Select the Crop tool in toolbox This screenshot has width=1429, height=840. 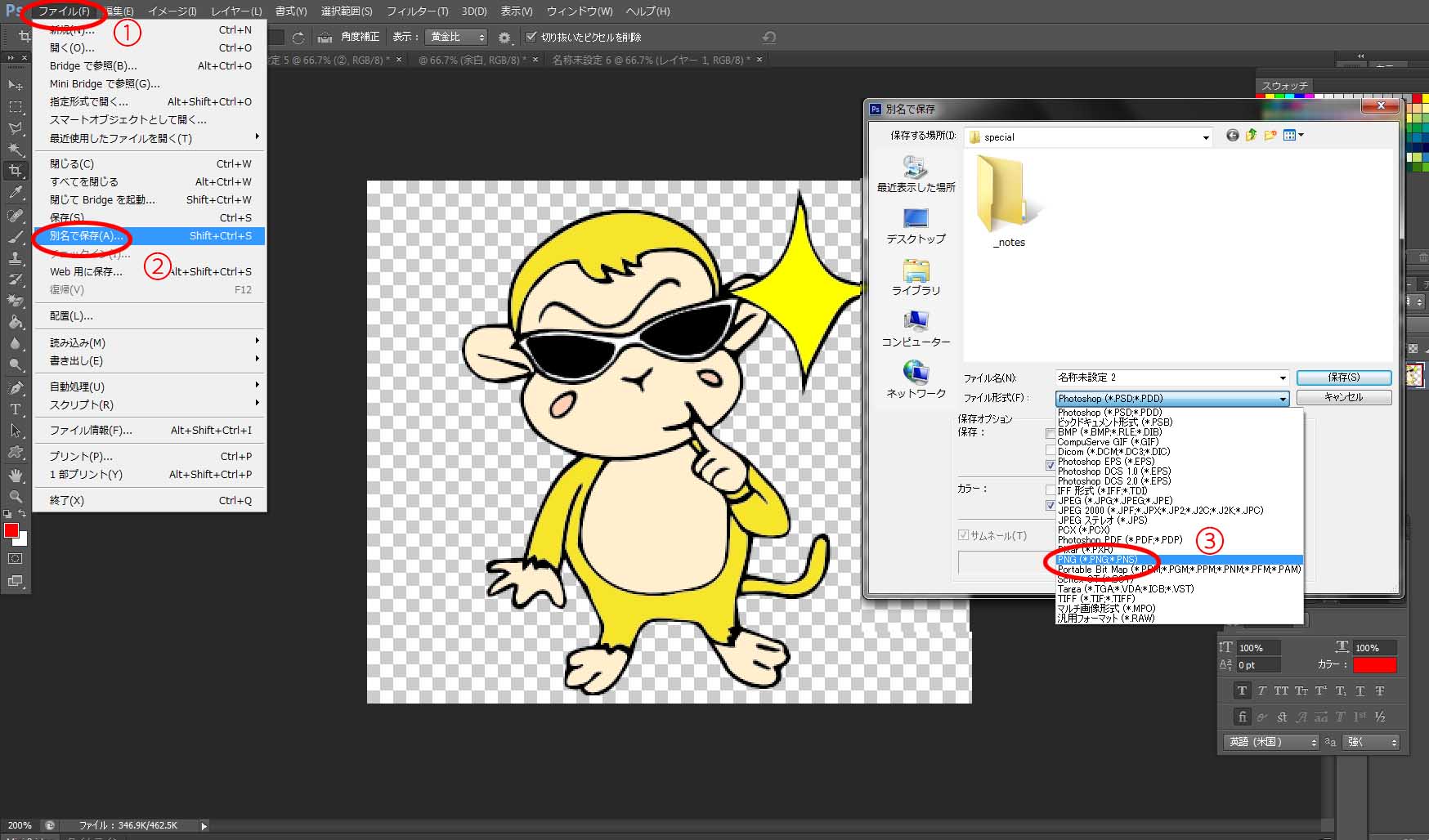pyautogui.click(x=16, y=171)
